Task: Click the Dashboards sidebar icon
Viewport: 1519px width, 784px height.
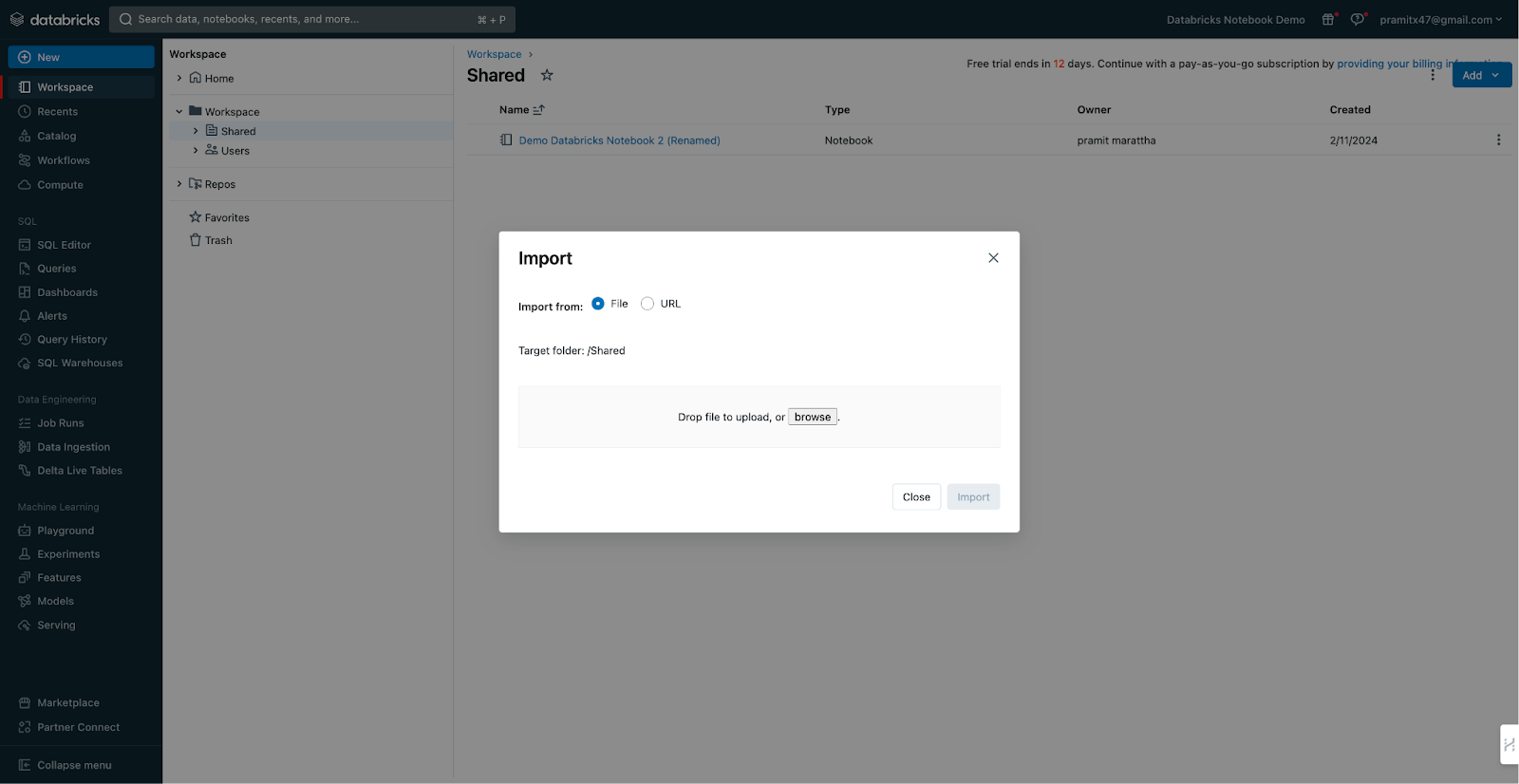Action: [25, 292]
